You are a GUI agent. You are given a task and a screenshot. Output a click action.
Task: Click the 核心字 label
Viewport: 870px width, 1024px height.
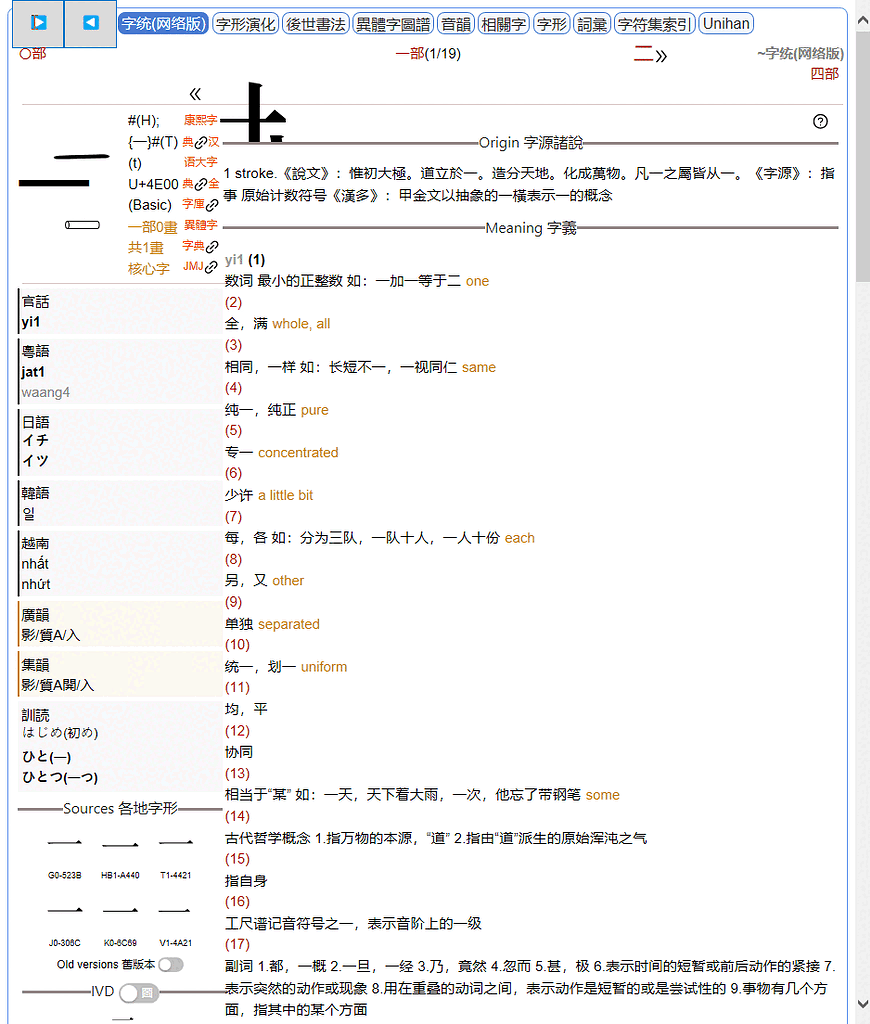149,269
